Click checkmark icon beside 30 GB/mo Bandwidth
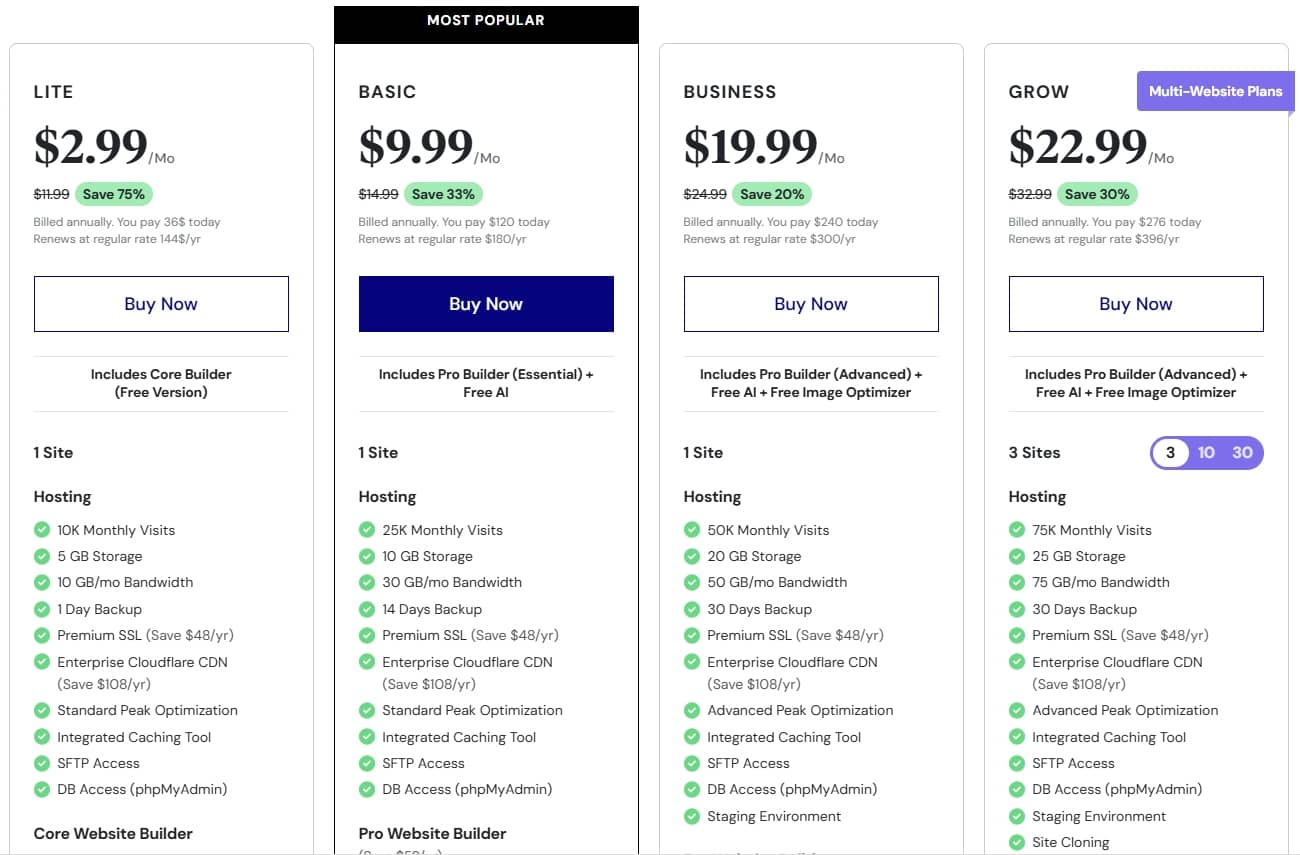 click(367, 582)
